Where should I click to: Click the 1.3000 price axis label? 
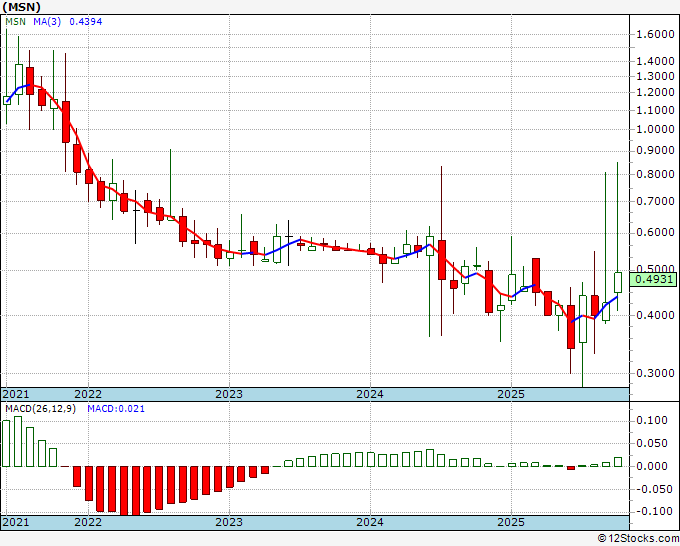pyautogui.click(x=655, y=76)
